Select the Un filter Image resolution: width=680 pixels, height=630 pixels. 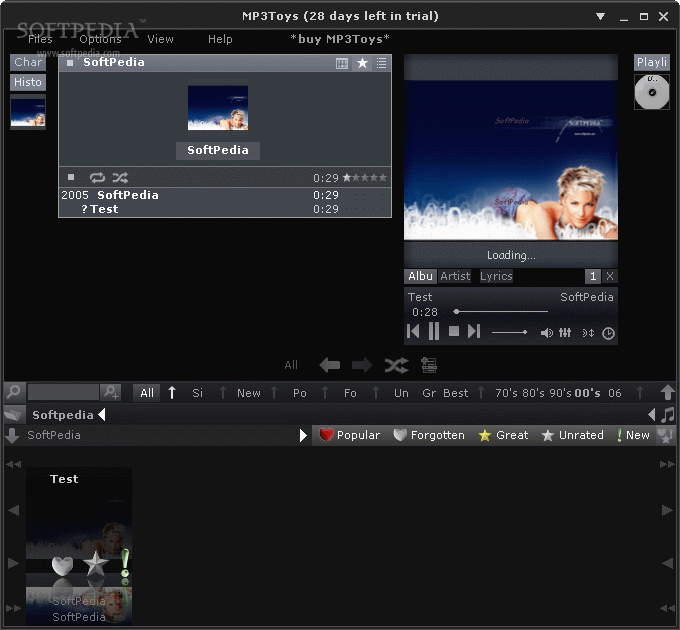[401, 393]
